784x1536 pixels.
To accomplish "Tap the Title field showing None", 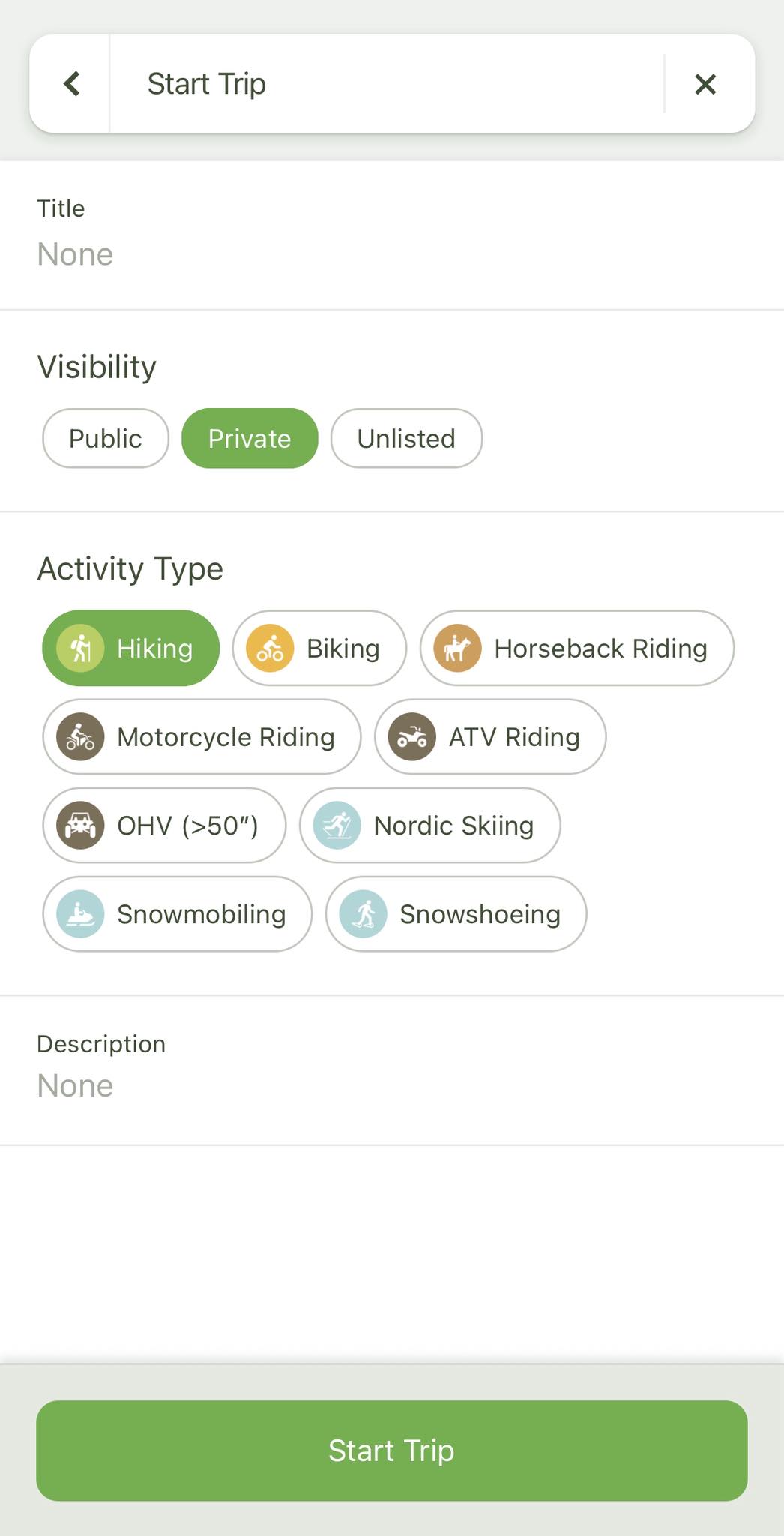I will (392, 235).
